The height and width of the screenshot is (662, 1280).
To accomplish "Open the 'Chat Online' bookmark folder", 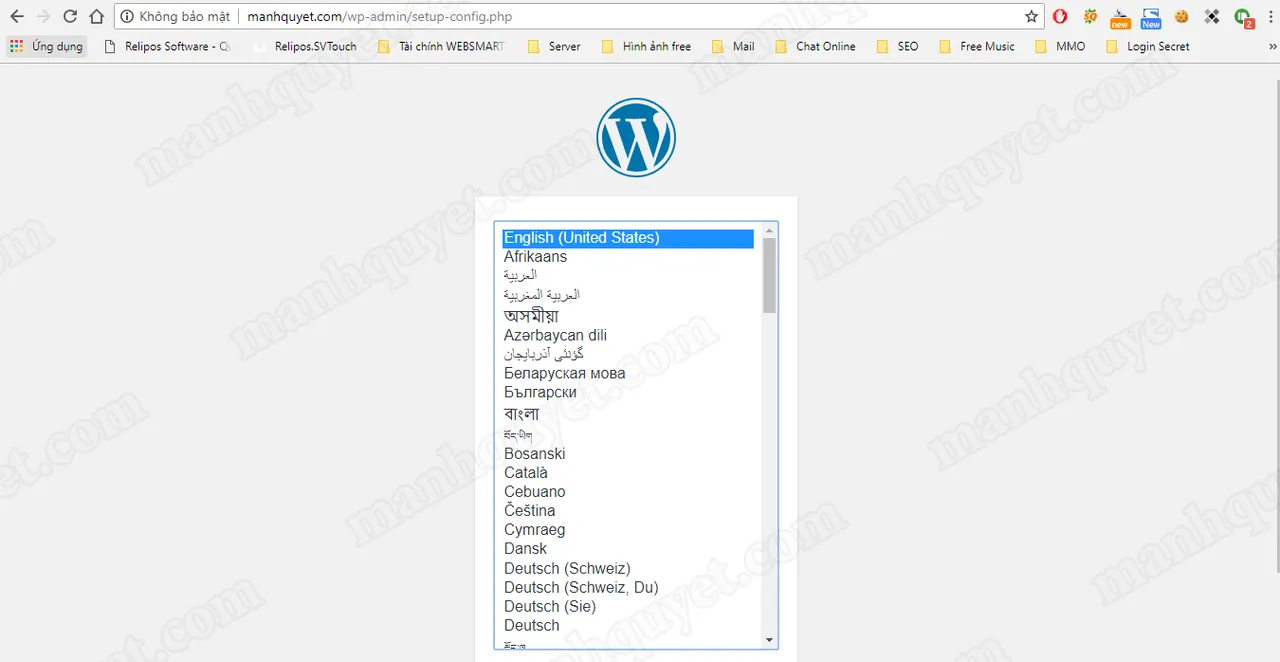I will pyautogui.click(x=815, y=46).
